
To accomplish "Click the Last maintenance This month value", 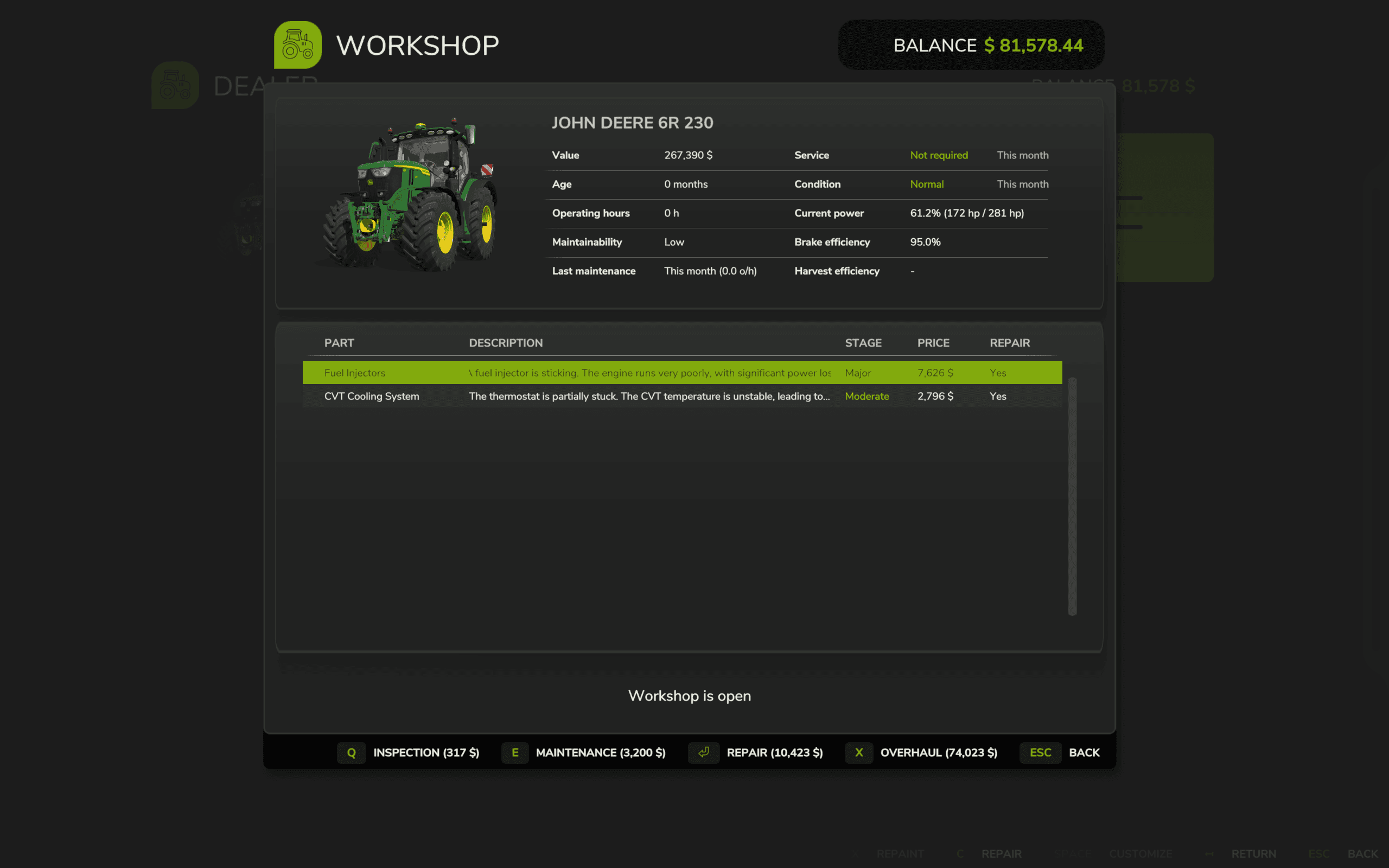I will (710, 271).
